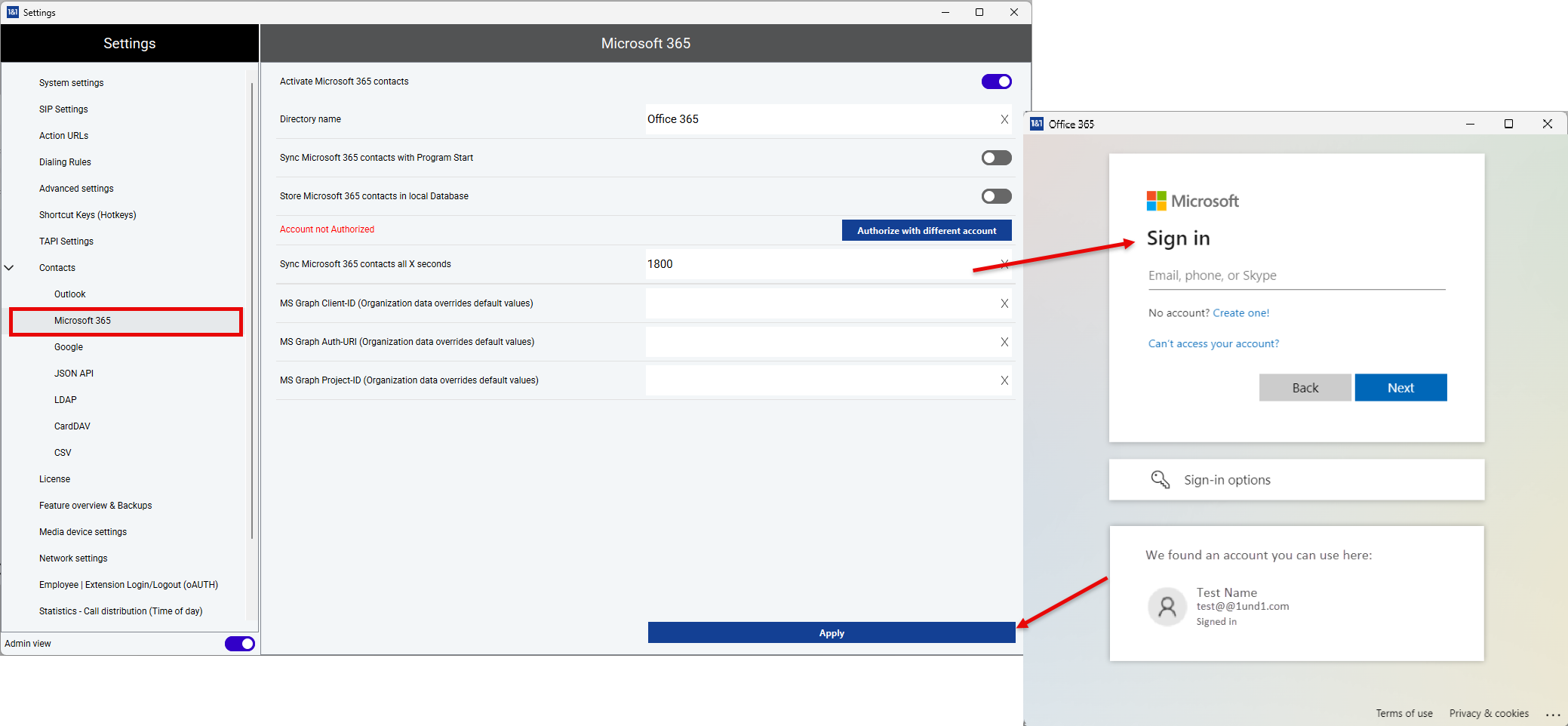
Task: Click the Create one! link
Action: tap(1241, 313)
